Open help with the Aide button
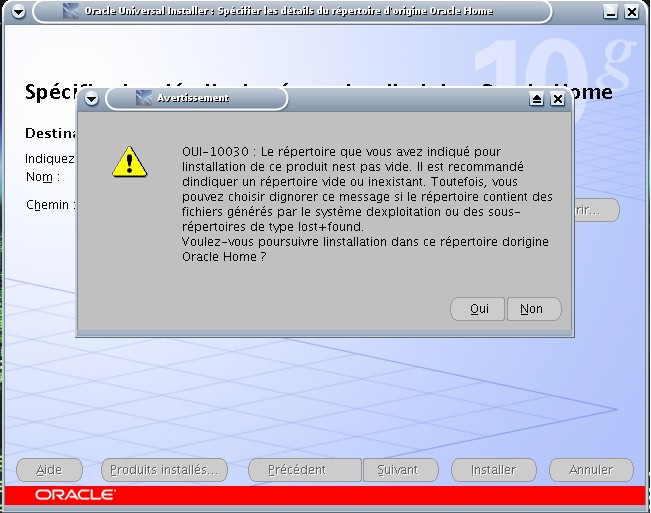The width and height of the screenshot is (651, 513). click(x=49, y=470)
